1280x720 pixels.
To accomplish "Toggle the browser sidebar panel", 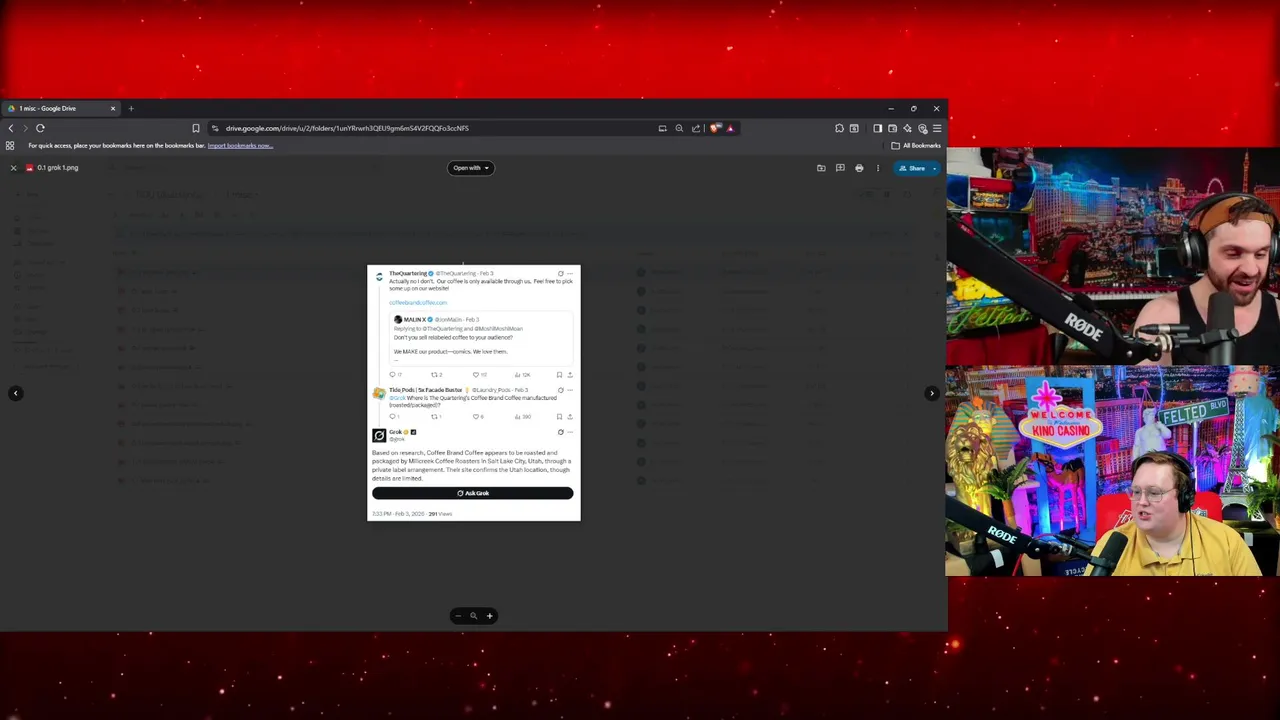I will pyautogui.click(x=877, y=128).
